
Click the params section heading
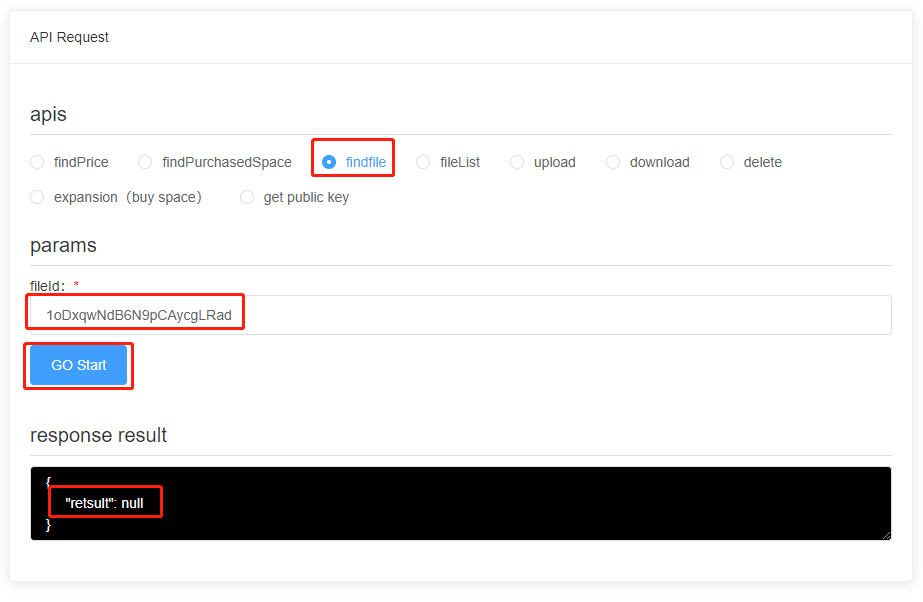coord(63,245)
